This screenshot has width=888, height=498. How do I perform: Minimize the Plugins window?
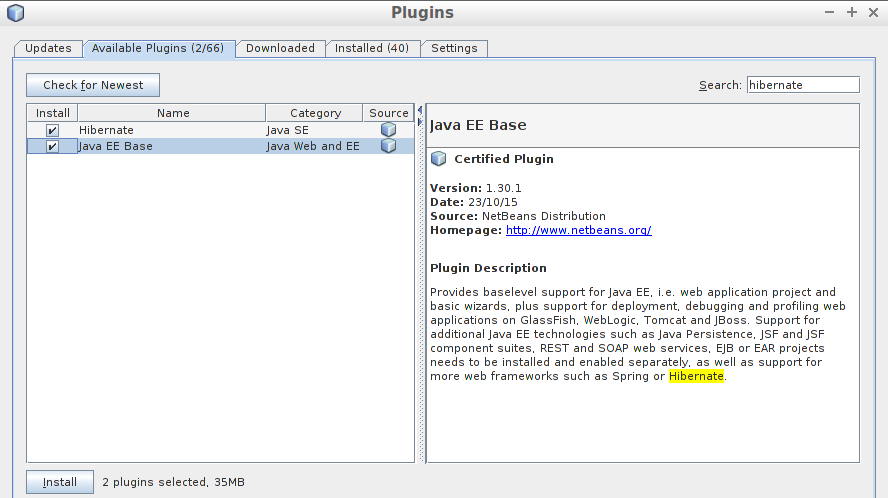[830, 12]
